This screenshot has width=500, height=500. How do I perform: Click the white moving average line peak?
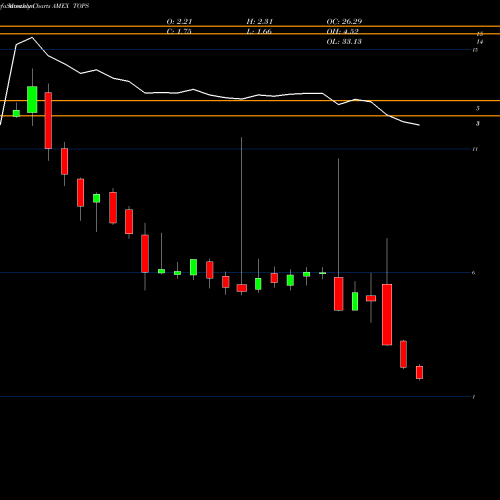[32, 37]
